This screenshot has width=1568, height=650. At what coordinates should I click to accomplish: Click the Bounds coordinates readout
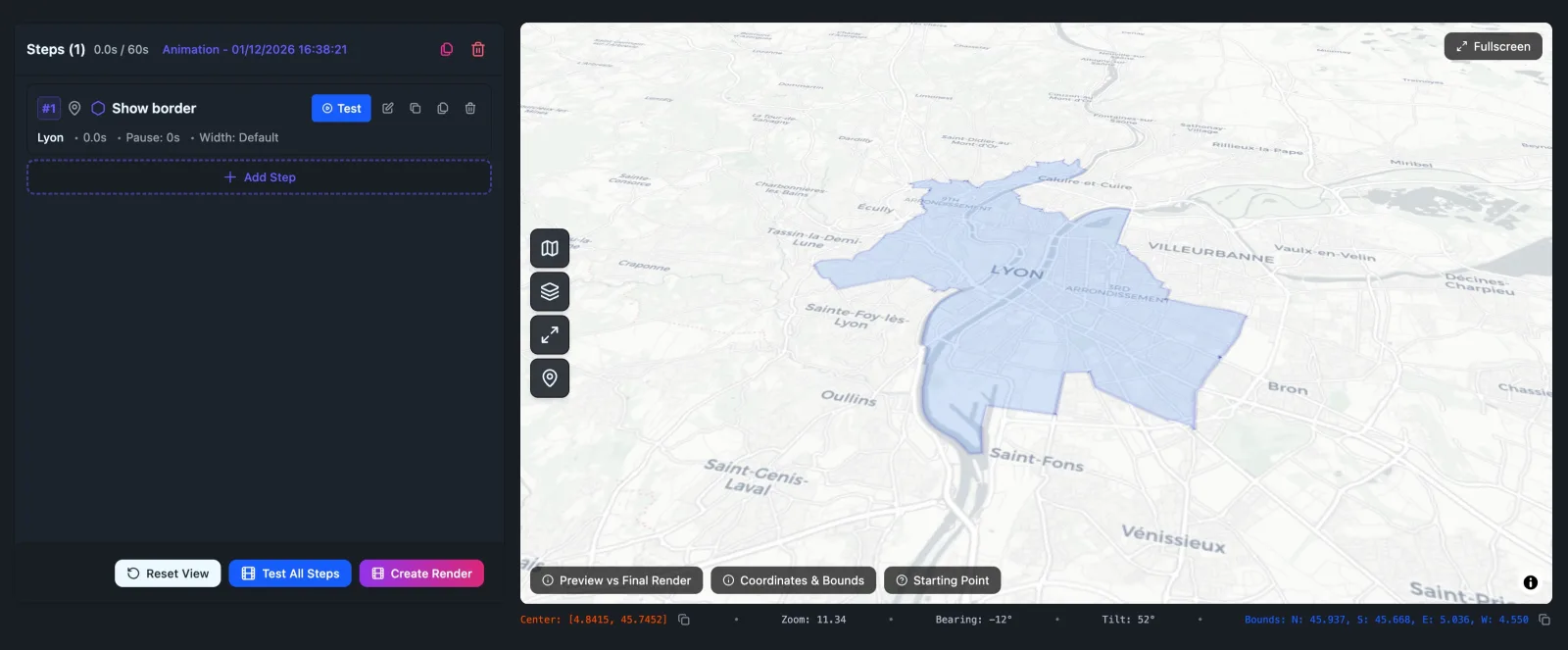[1387, 620]
